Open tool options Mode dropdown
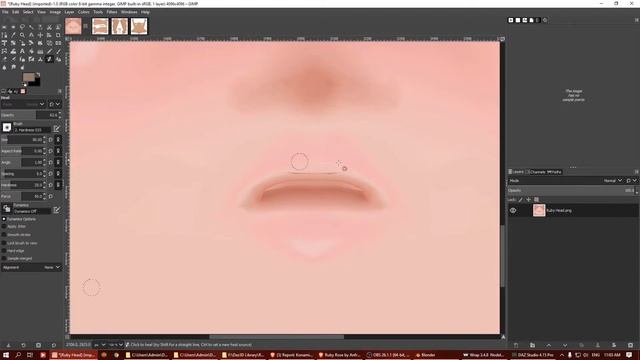The width and height of the screenshot is (640, 360). point(23,104)
